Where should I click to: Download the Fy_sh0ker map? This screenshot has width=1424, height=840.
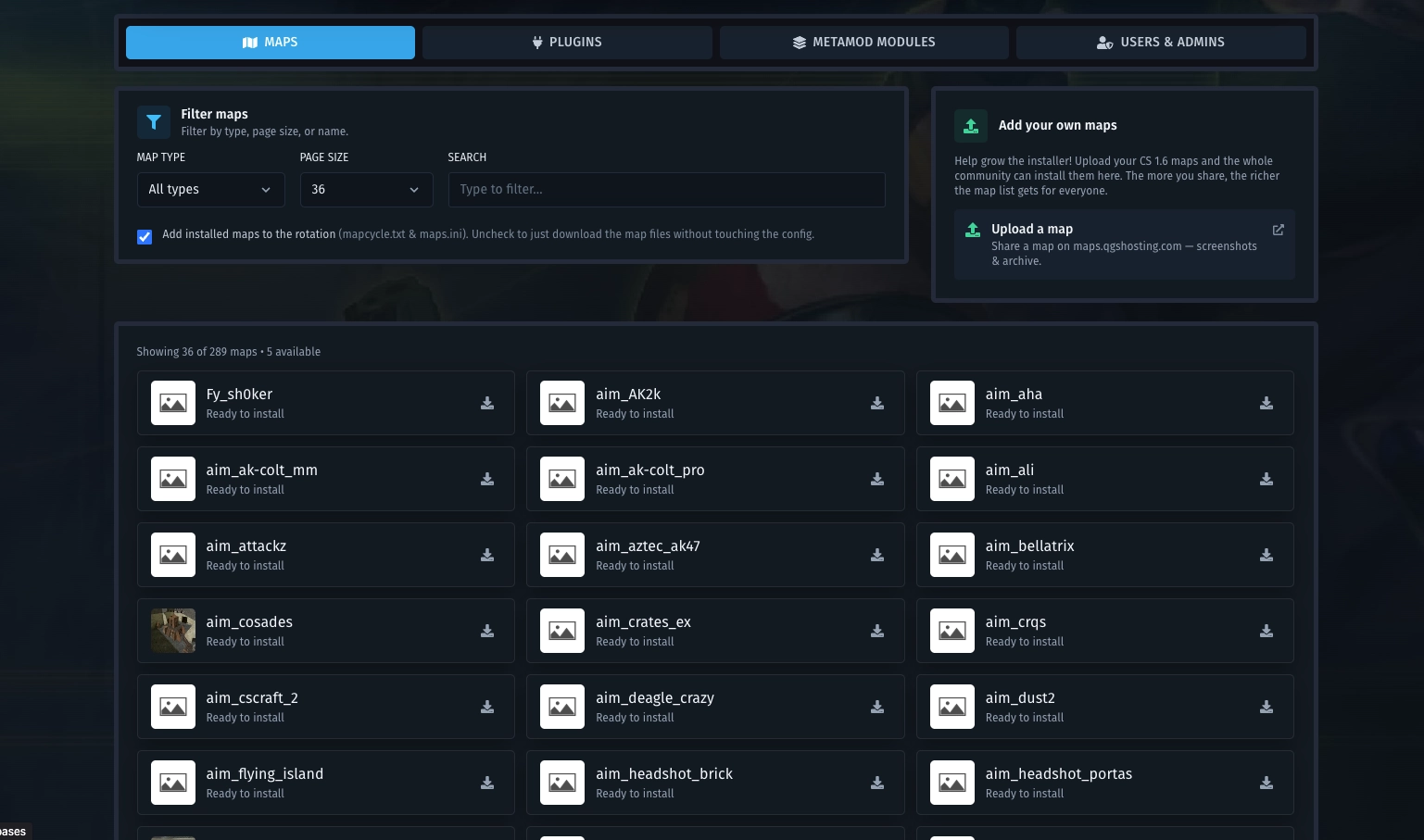point(487,403)
